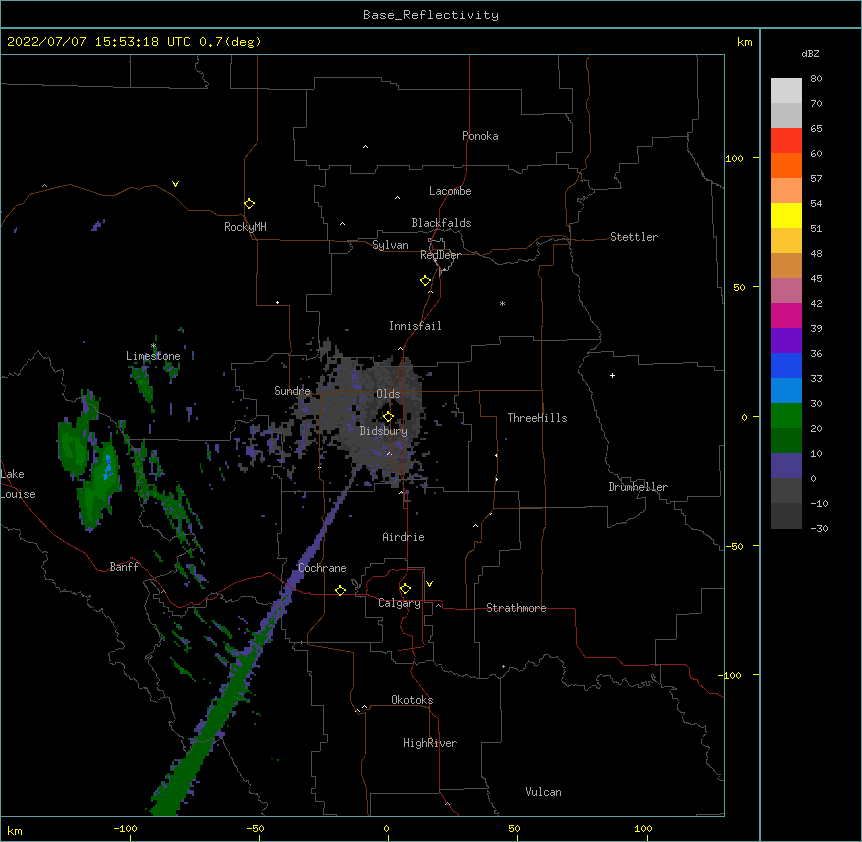Click the yellow diamond marker below Cochrane
Screen dimensions: 862x842
click(x=340, y=590)
